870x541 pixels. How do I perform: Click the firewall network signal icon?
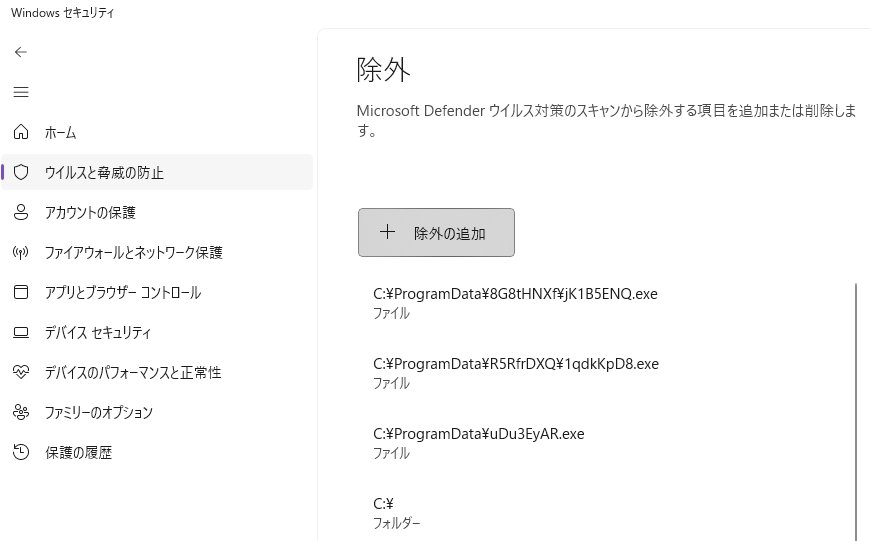21,252
